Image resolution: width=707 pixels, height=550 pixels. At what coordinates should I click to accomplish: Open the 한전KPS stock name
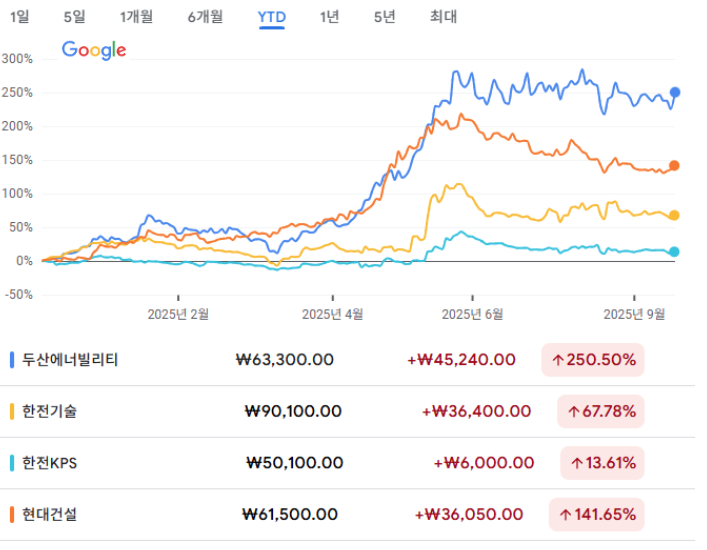click(50, 463)
